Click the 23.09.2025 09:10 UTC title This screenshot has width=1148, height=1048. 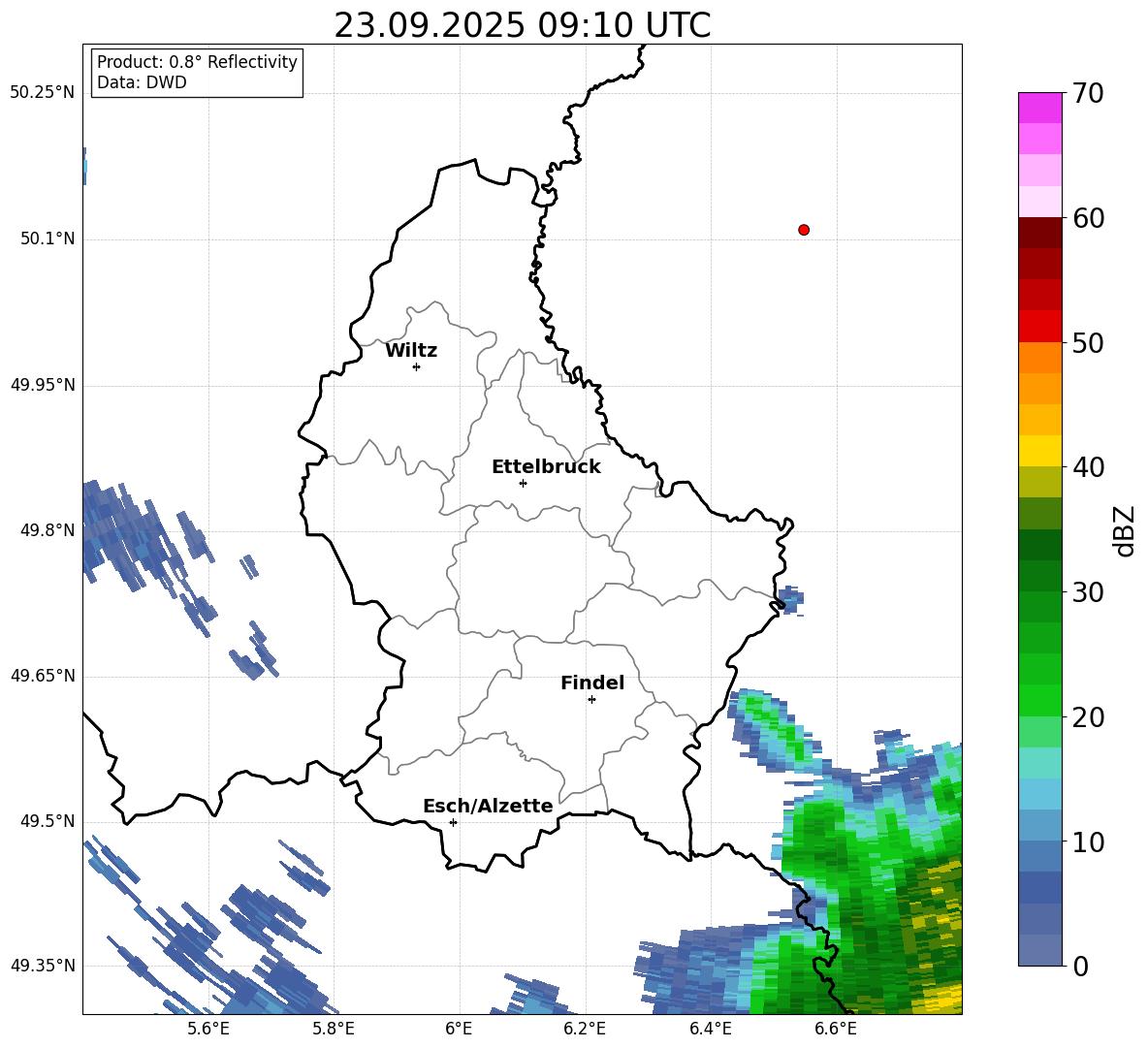click(522, 25)
